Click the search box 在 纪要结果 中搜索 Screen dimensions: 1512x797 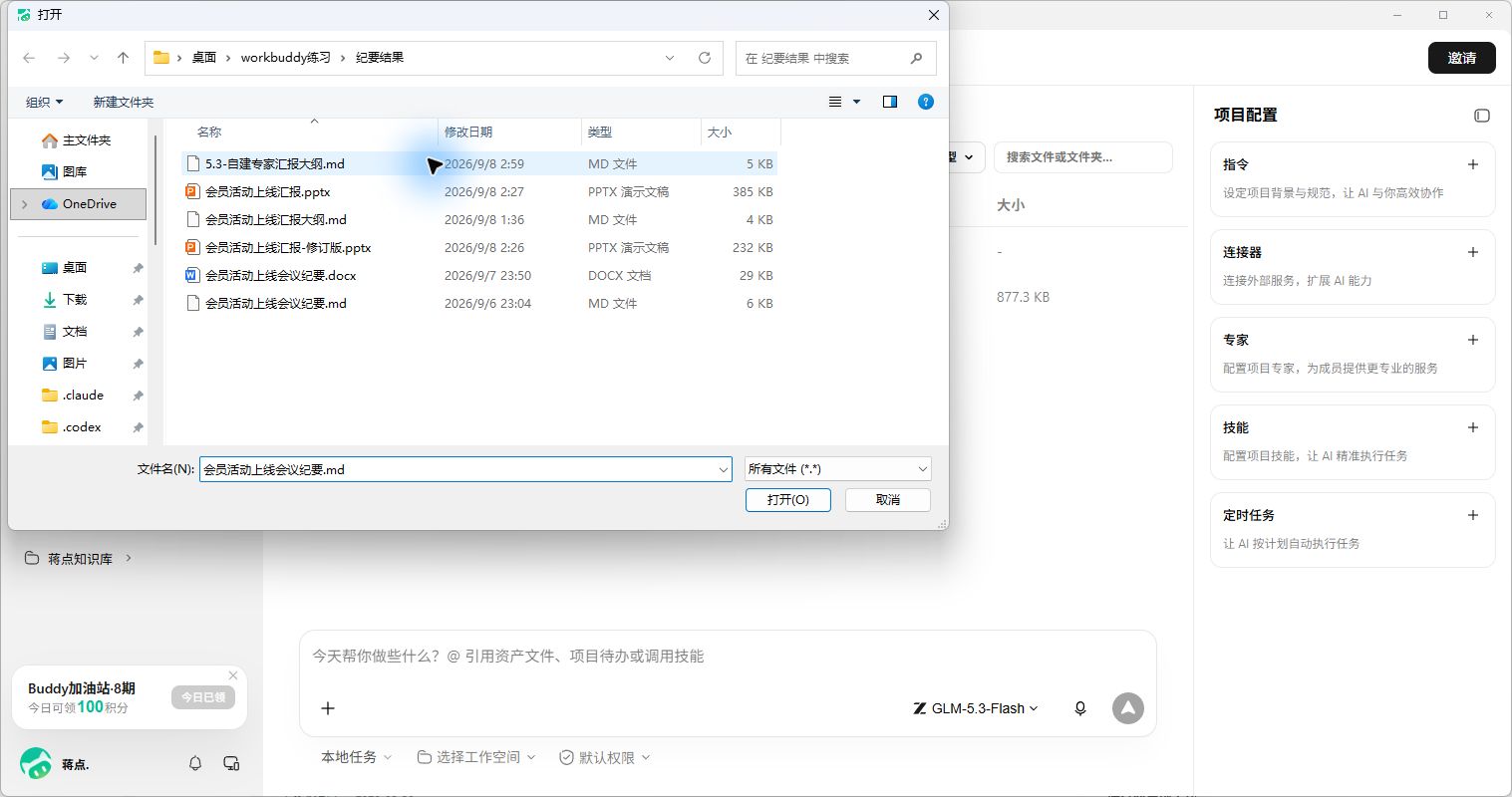835,58
